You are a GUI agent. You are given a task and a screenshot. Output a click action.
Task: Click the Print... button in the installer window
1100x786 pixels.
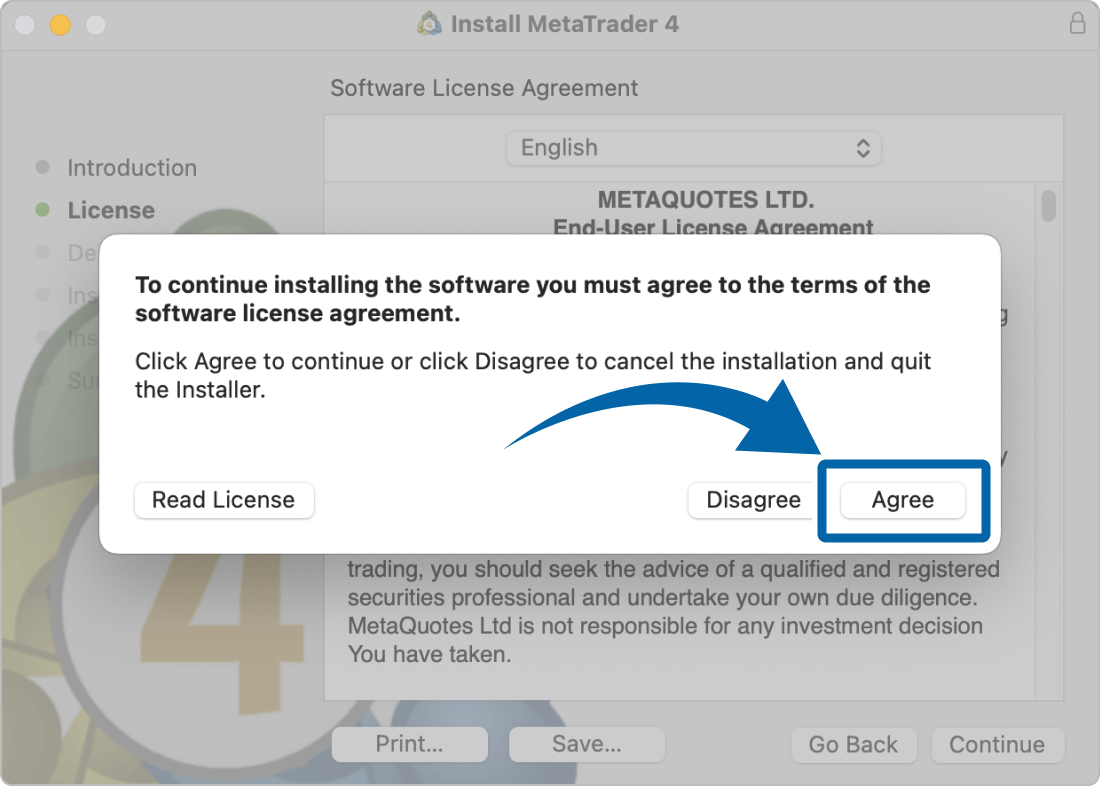[410, 744]
